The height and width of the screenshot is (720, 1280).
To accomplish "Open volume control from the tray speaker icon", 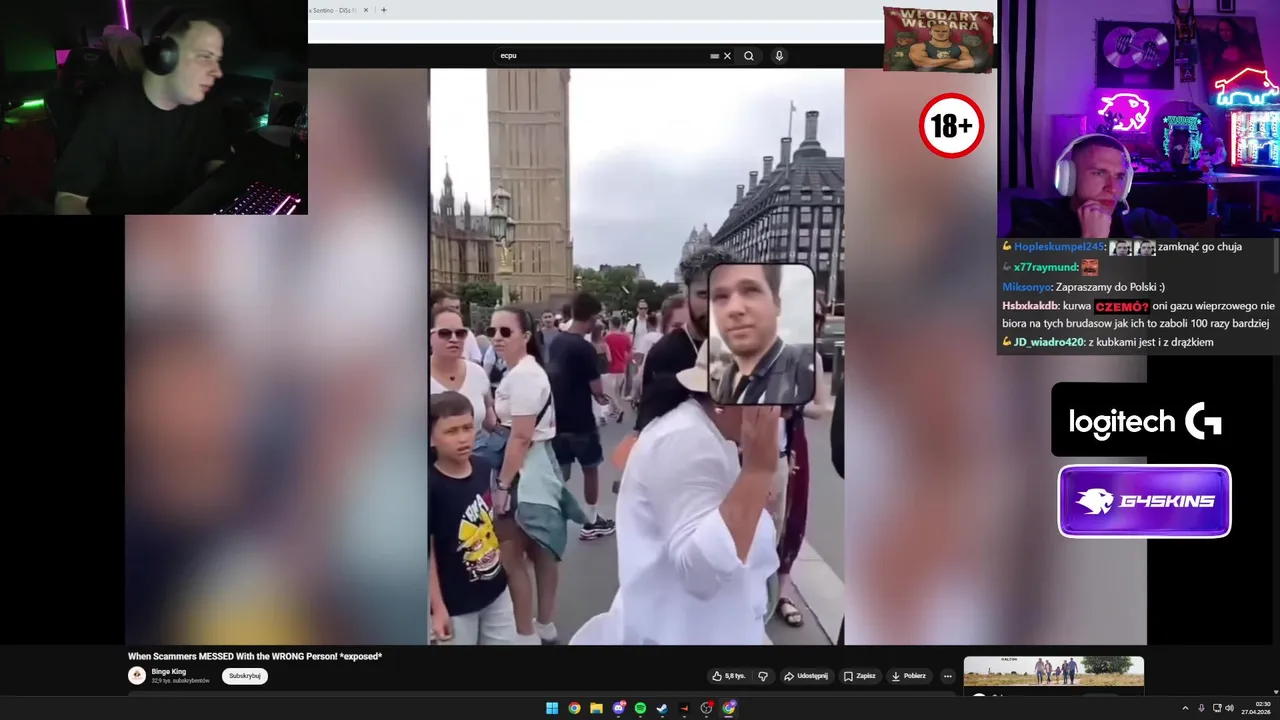I will [x=1229, y=708].
